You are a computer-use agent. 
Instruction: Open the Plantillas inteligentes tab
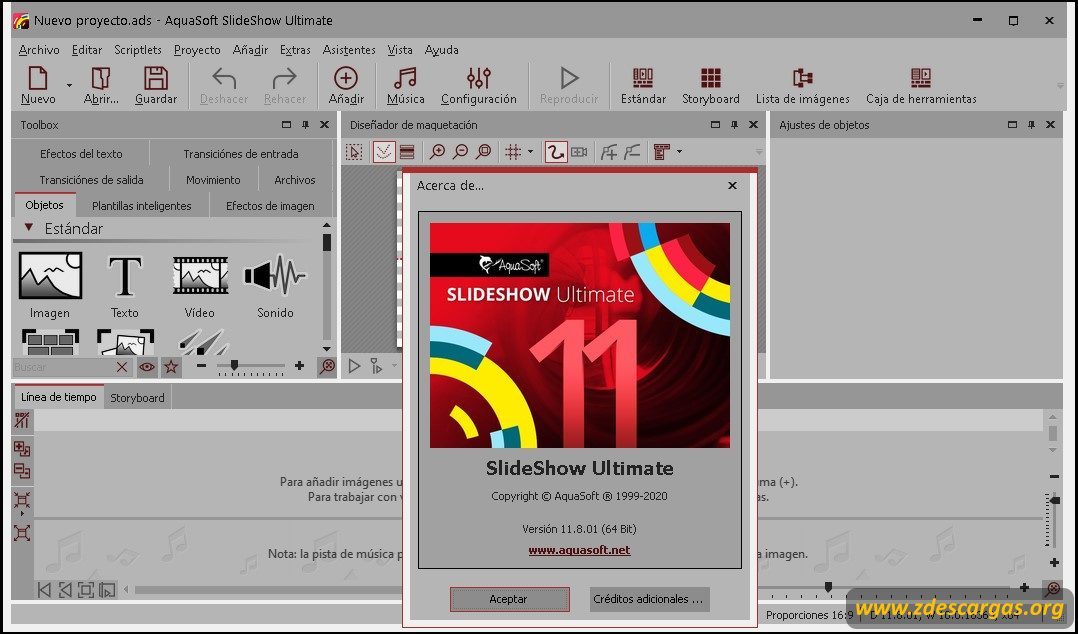[142, 206]
